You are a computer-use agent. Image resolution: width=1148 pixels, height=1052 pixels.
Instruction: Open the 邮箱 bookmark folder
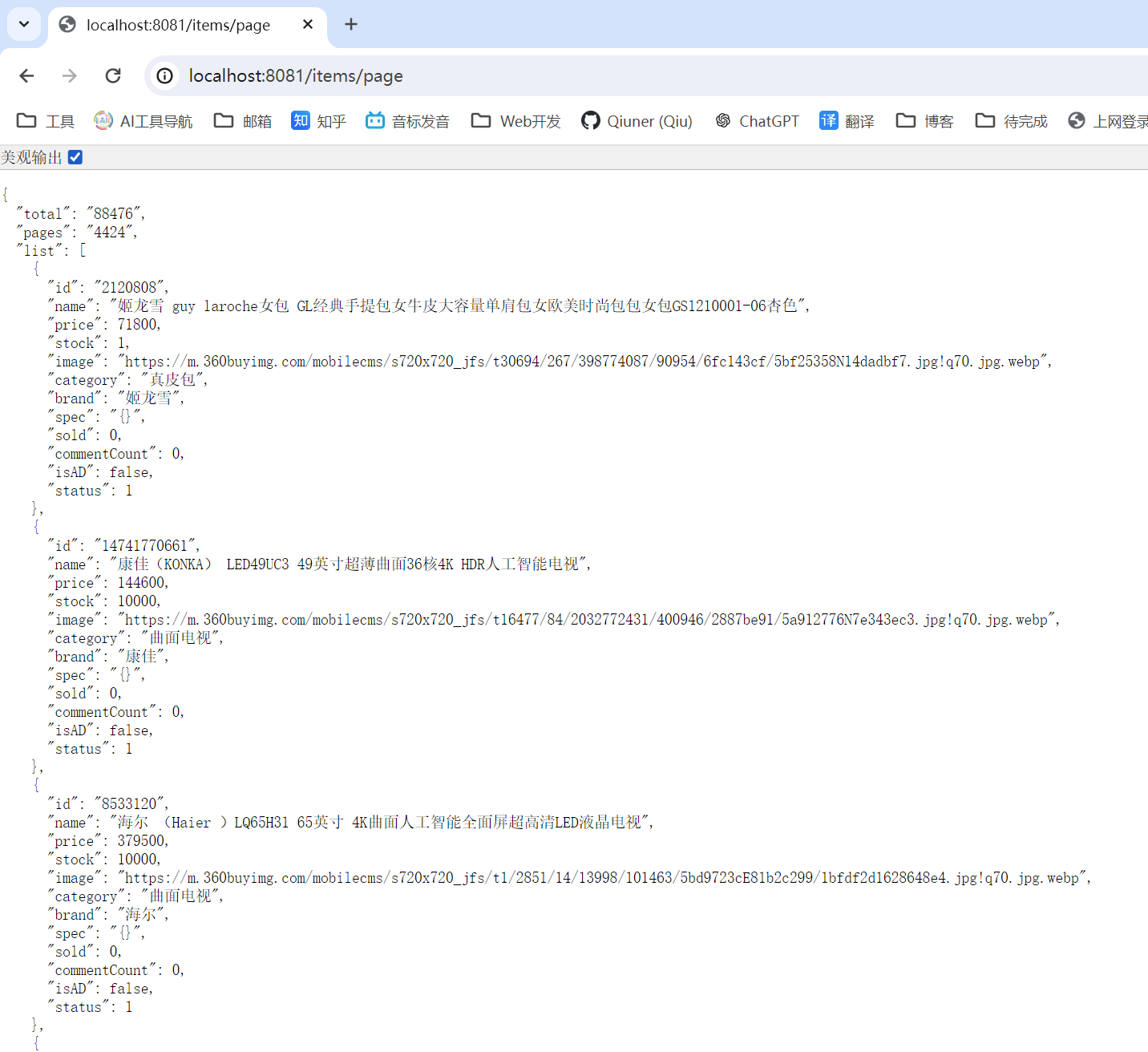[x=243, y=121]
